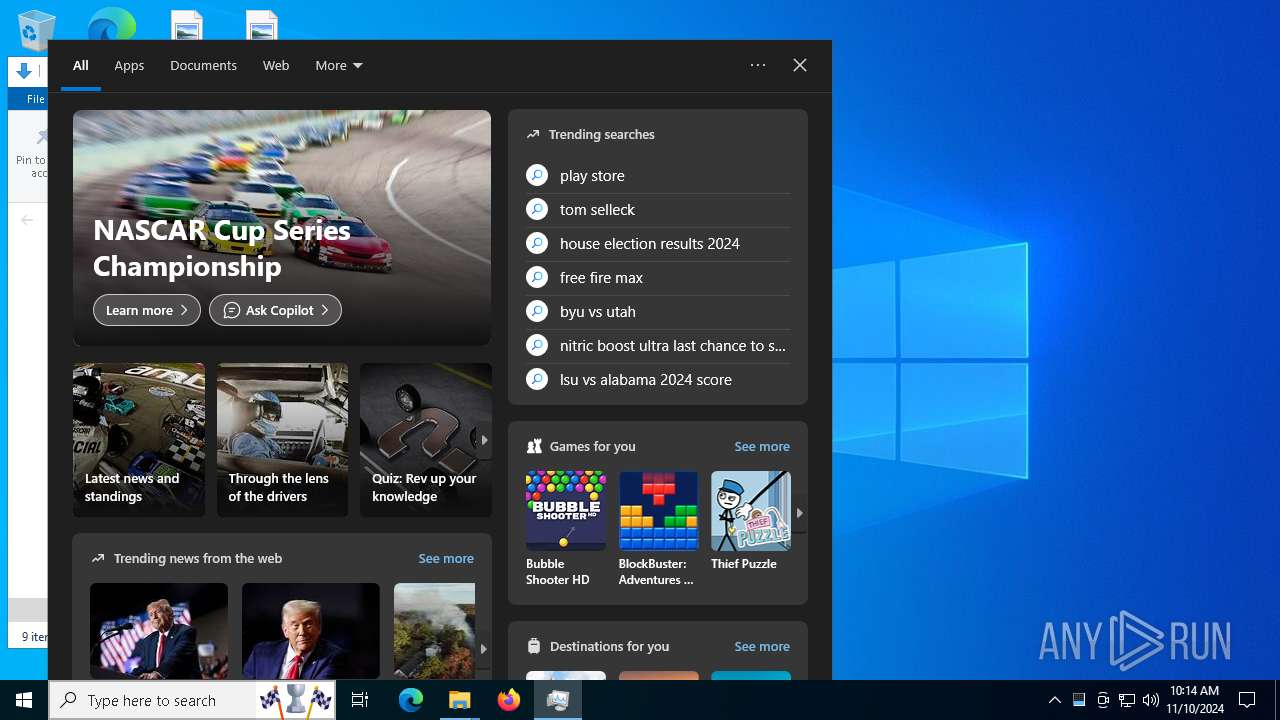Open NASCAR Cup Series Championship headline
The width and height of the screenshot is (1280, 720).
click(x=222, y=248)
